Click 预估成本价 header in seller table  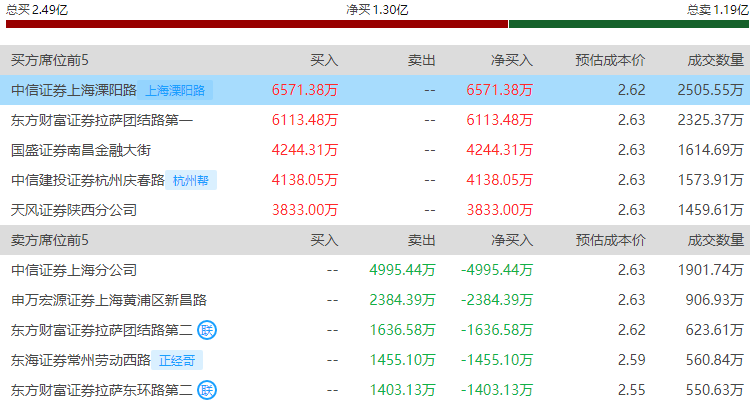click(610, 240)
